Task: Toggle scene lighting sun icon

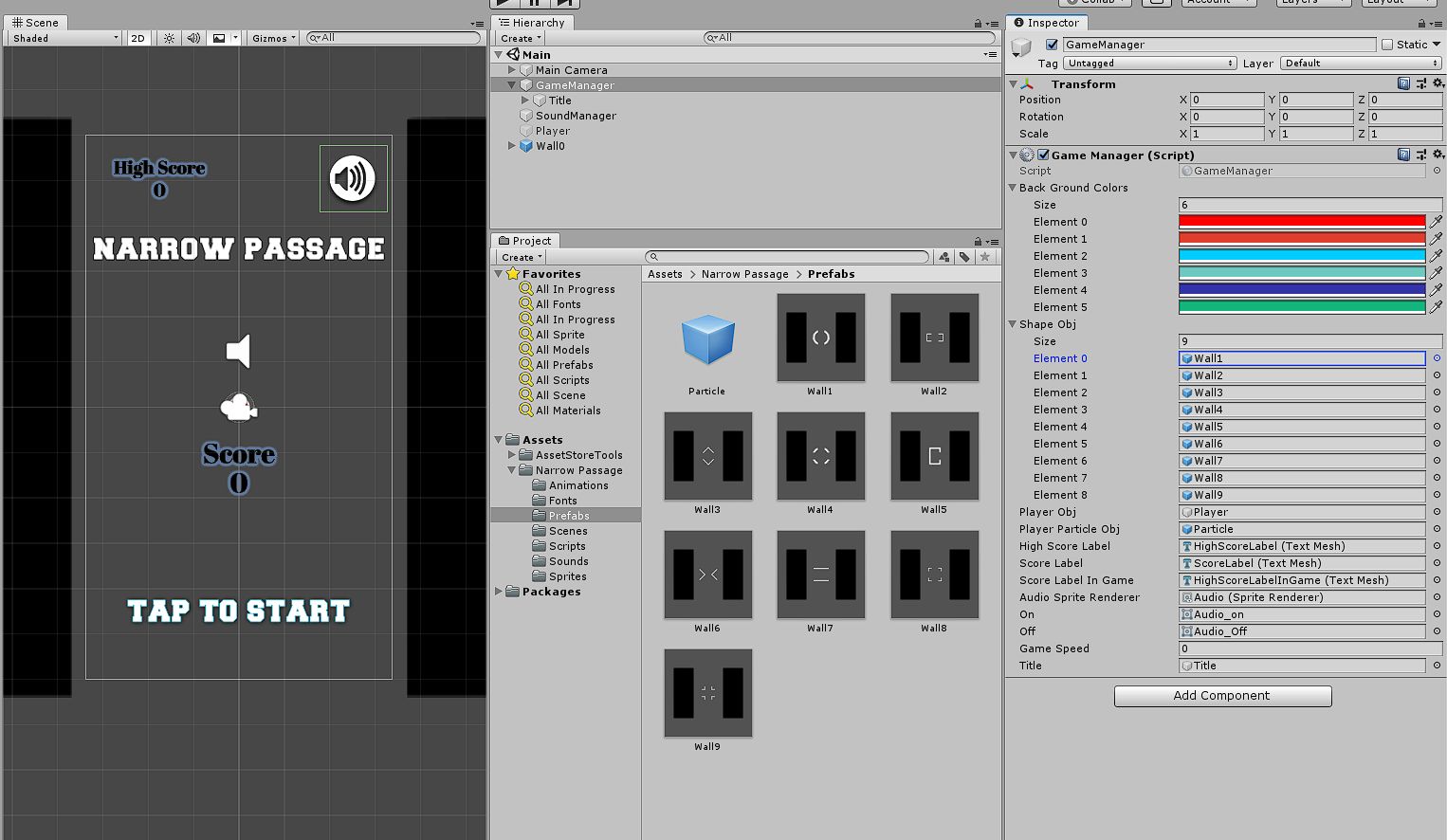Action: click(169, 38)
